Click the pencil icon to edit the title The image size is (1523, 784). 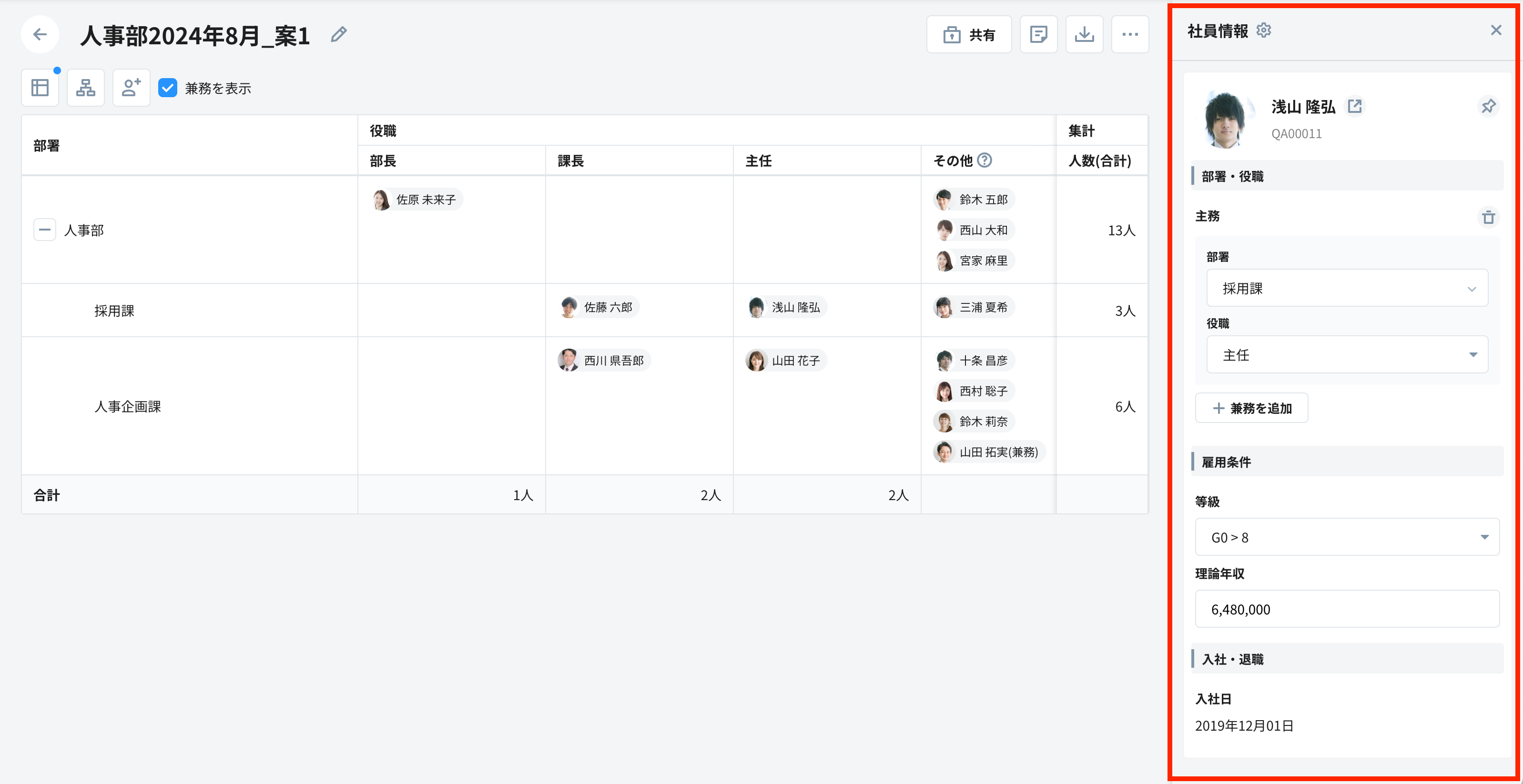tap(338, 35)
